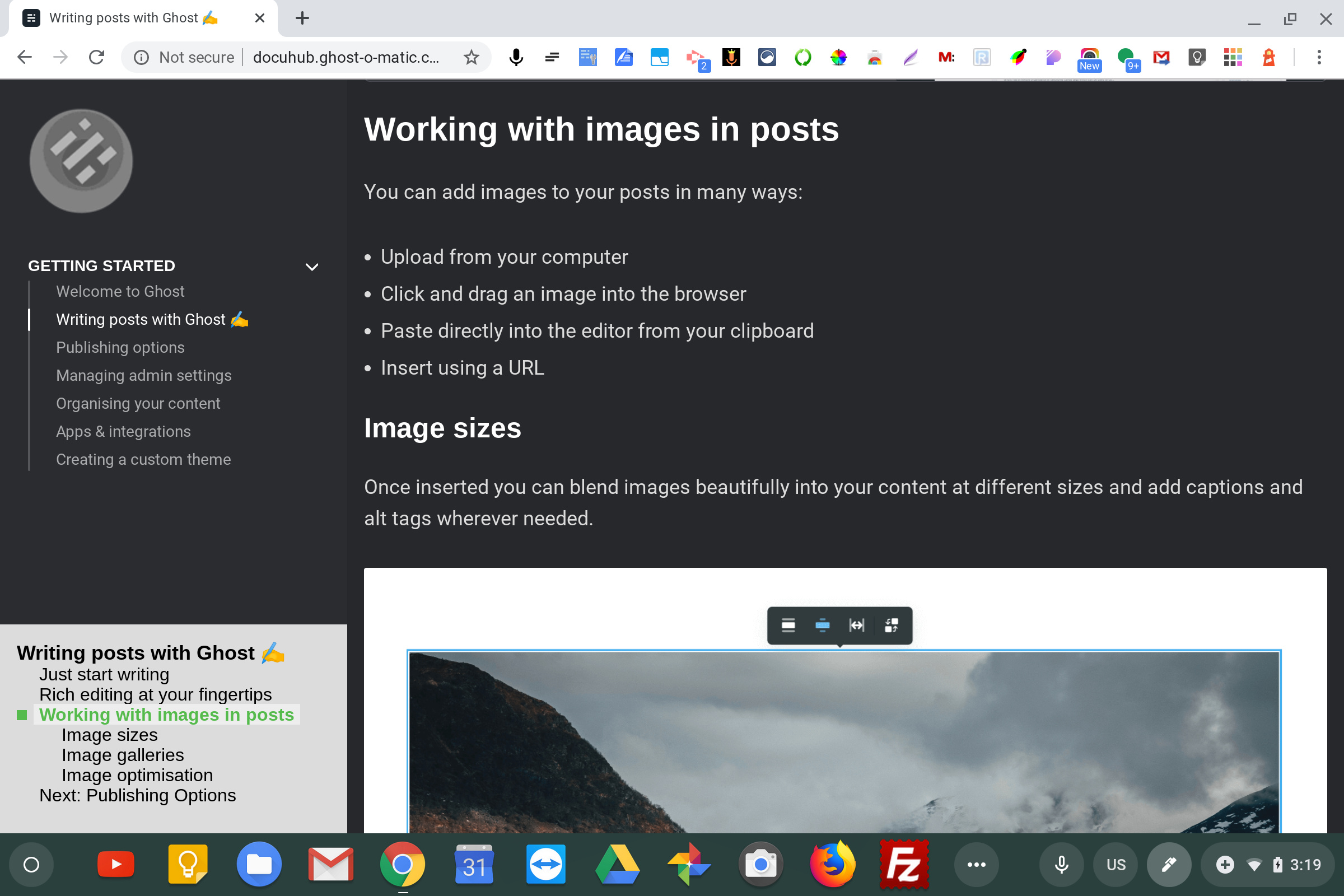1344x896 pixels.
Task: Open the purple feather quill extension
Action: [911, 57]
